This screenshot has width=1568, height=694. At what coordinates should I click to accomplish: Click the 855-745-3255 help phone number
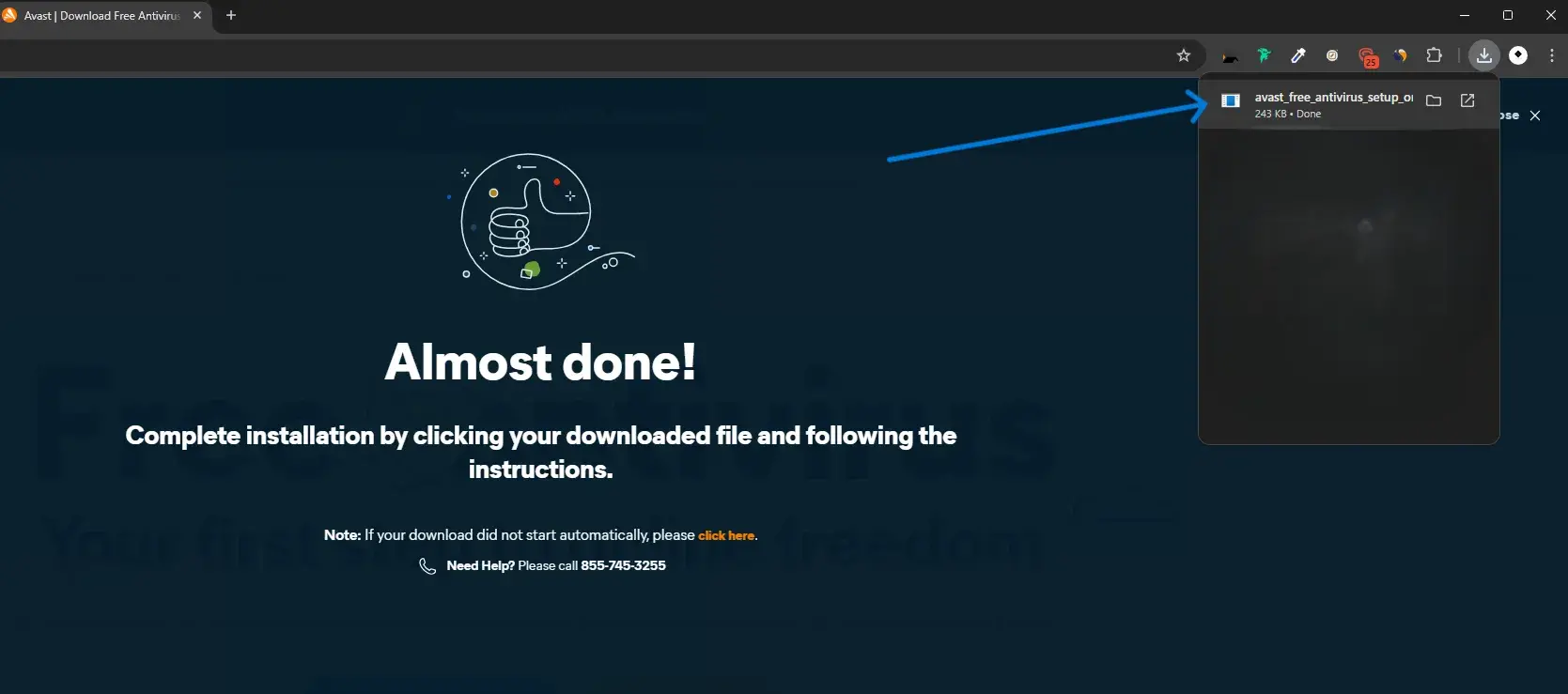coord(623,565)
